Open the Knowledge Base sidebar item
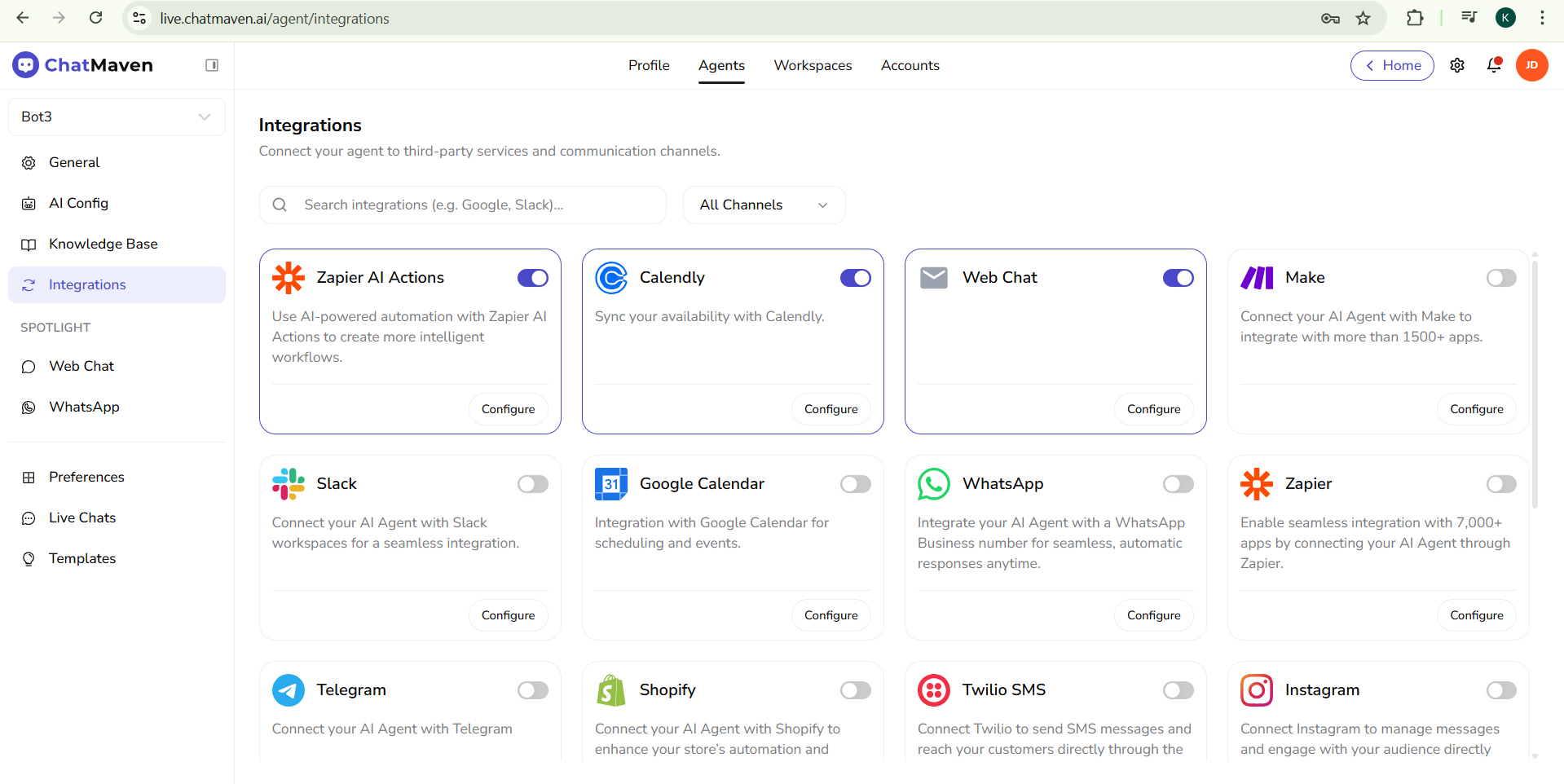The width and height of the screenshot is (1564, 784). point(103,244)
